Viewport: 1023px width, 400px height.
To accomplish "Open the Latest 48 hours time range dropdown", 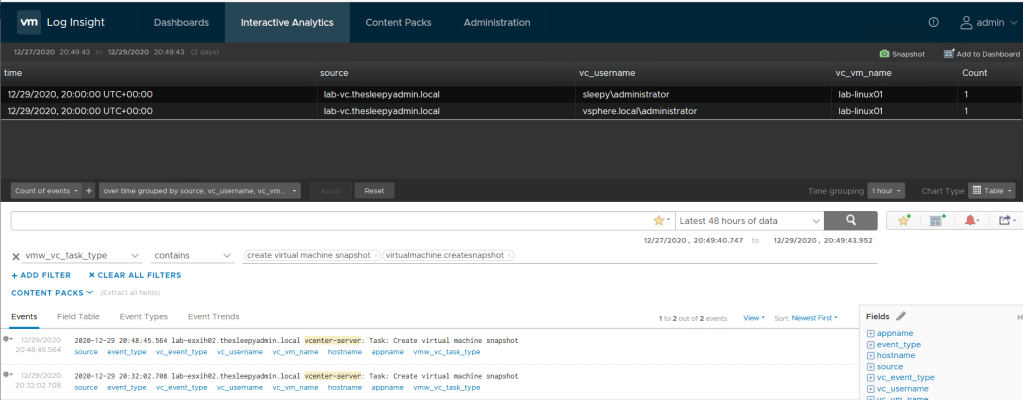I will pos(750,220).
